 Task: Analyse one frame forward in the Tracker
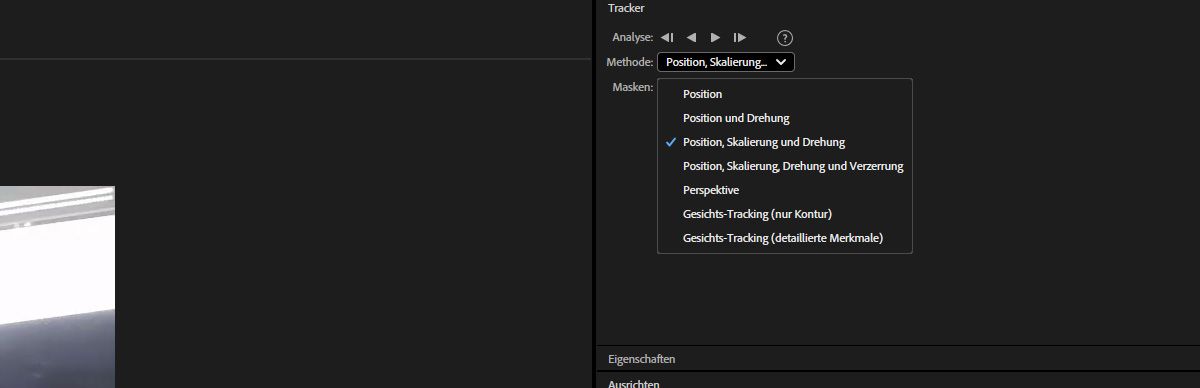tap(740, 37)
